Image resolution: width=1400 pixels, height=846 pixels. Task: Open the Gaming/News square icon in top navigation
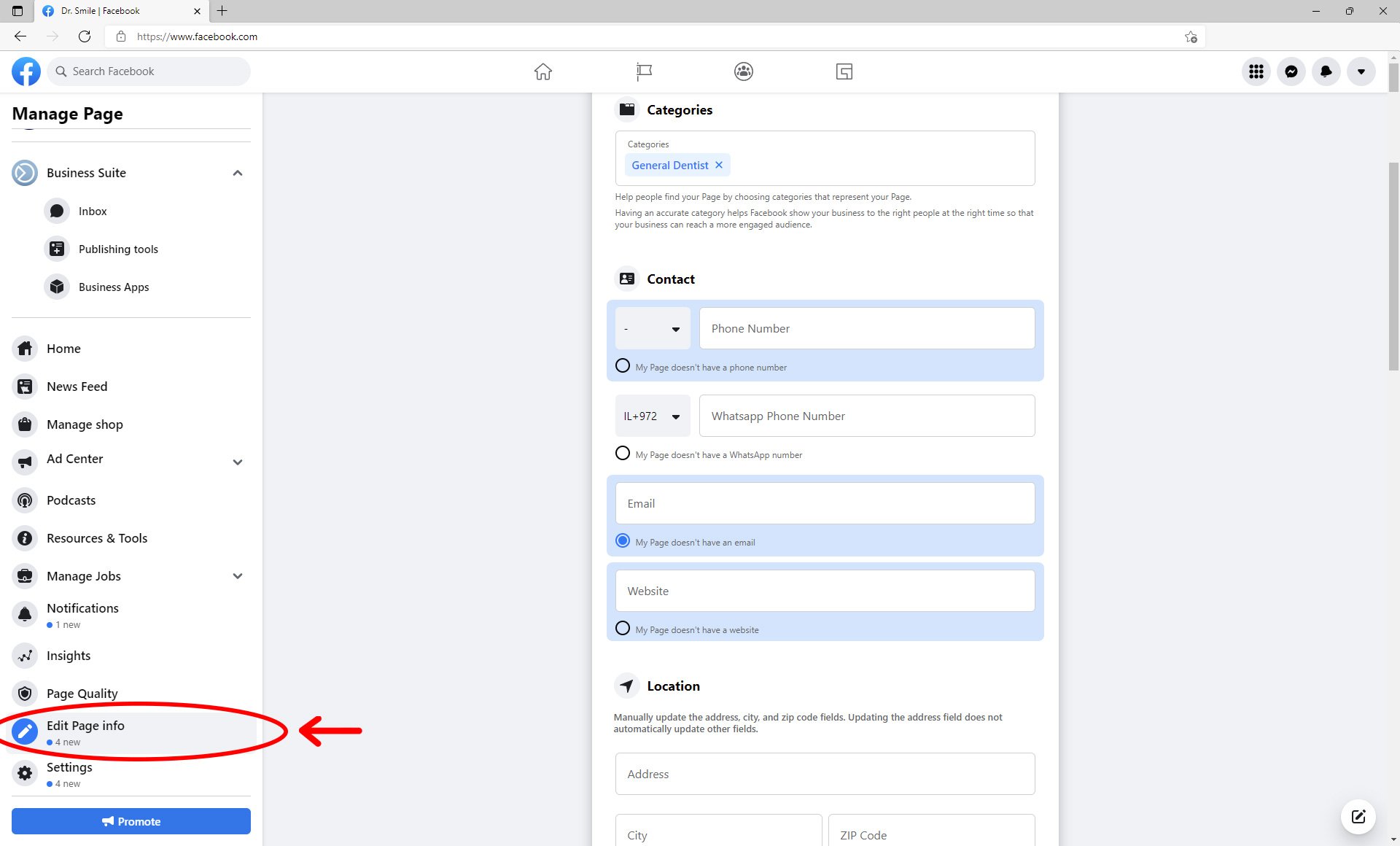pos(844,71)
